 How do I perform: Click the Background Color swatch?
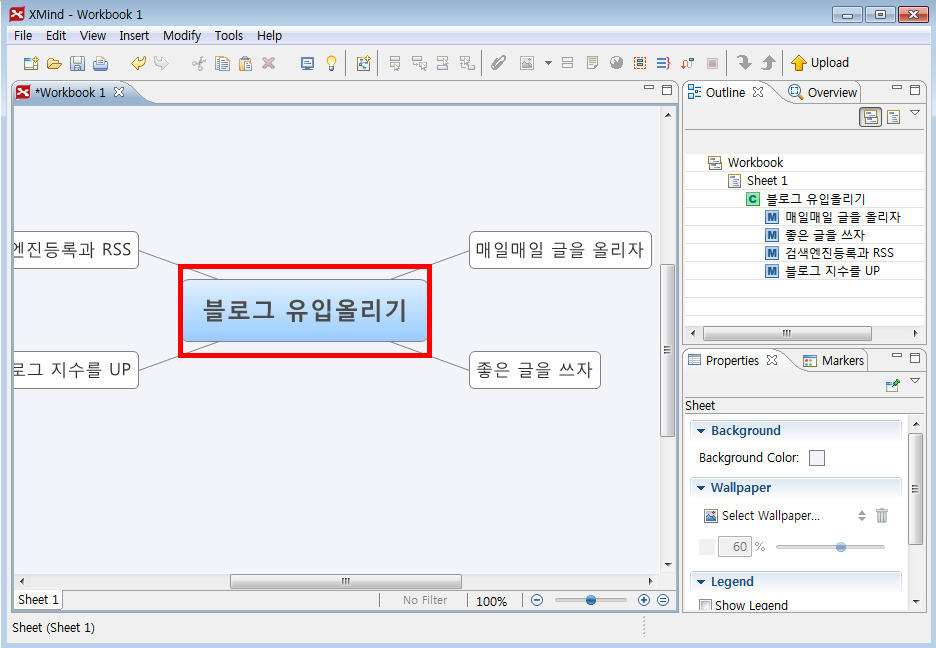[817, 458]
